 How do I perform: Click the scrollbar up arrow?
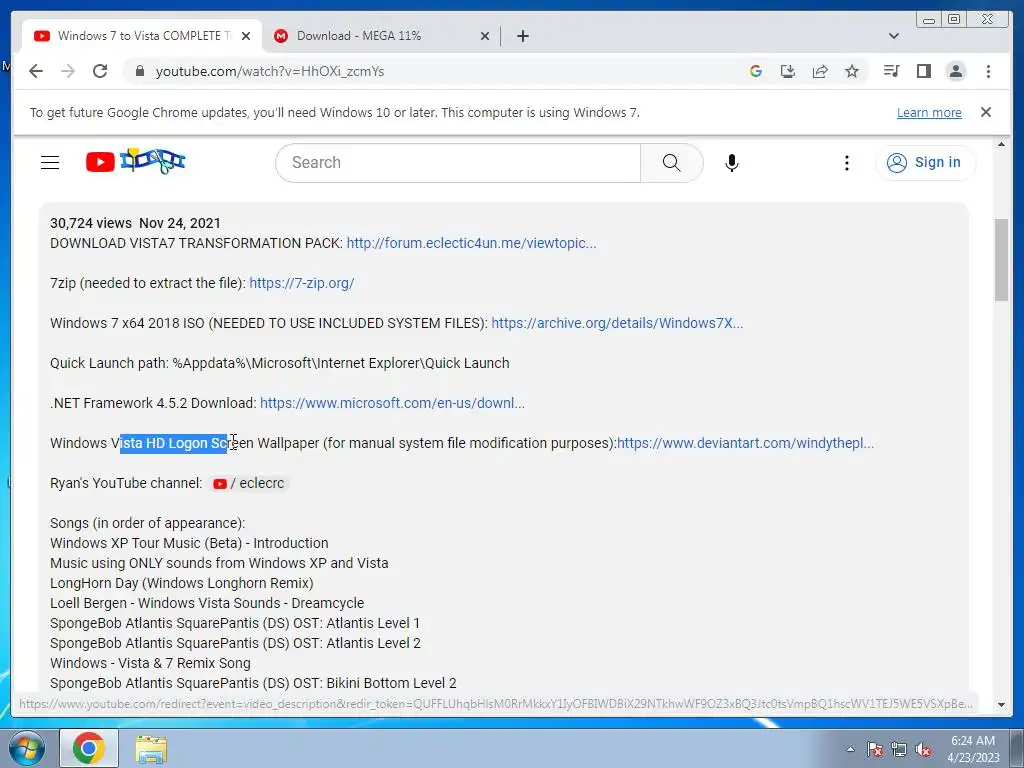tap(1001, 144)
